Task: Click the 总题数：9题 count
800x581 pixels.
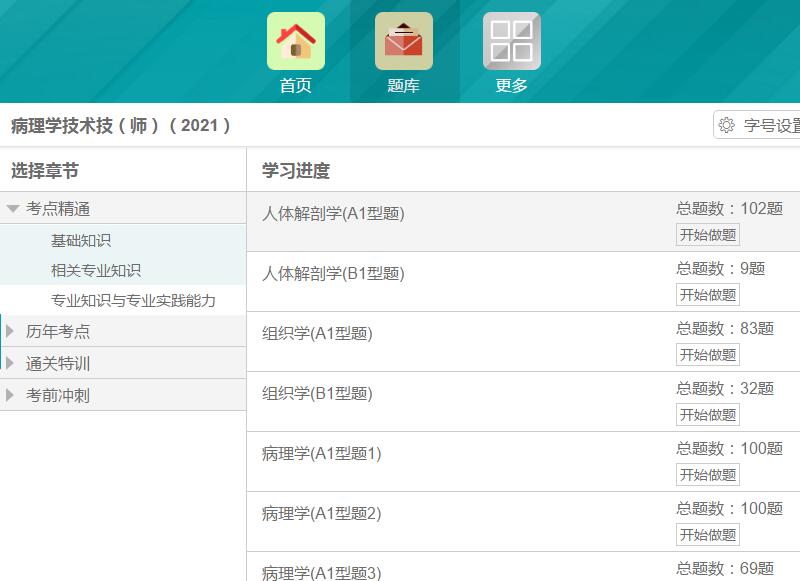Action: 721,268
